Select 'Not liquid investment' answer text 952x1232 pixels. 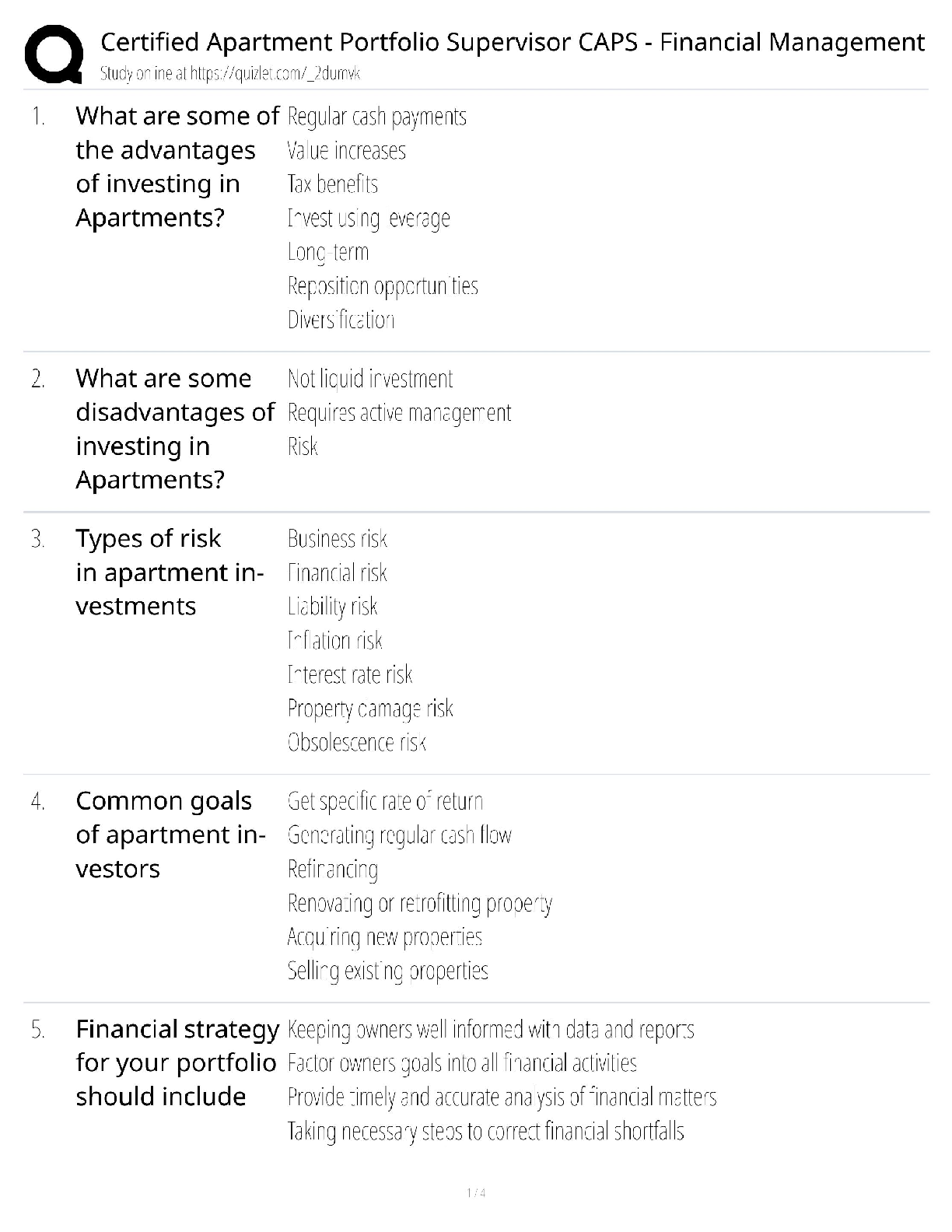point(369,380)
